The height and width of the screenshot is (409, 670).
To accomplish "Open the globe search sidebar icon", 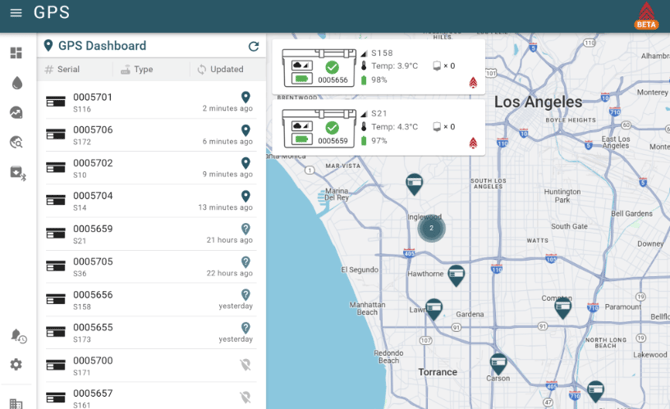I will (x=16, y=142).
